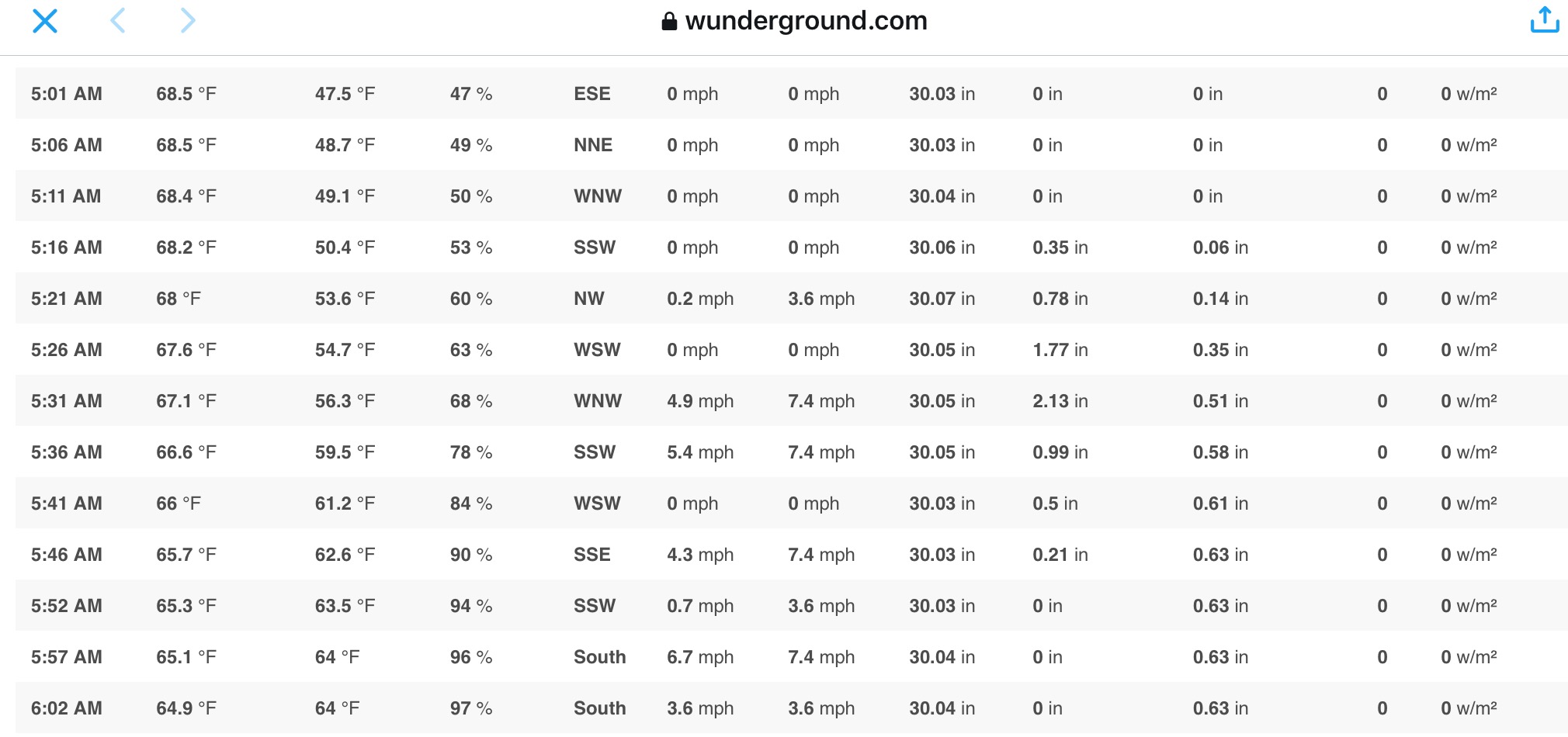Tap the 6.7 mph wind speed value

(700, 657)
